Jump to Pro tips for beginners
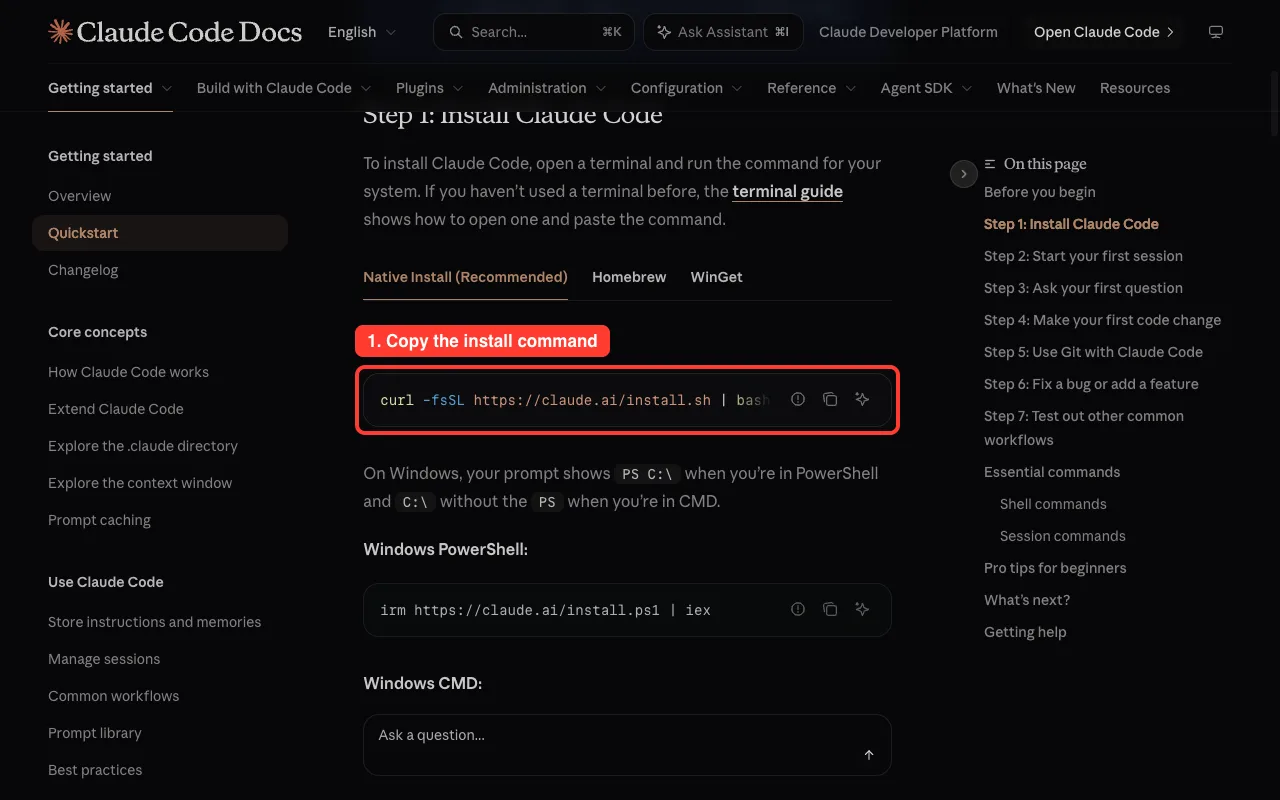1280x800 pixels. click(1055, 568)
